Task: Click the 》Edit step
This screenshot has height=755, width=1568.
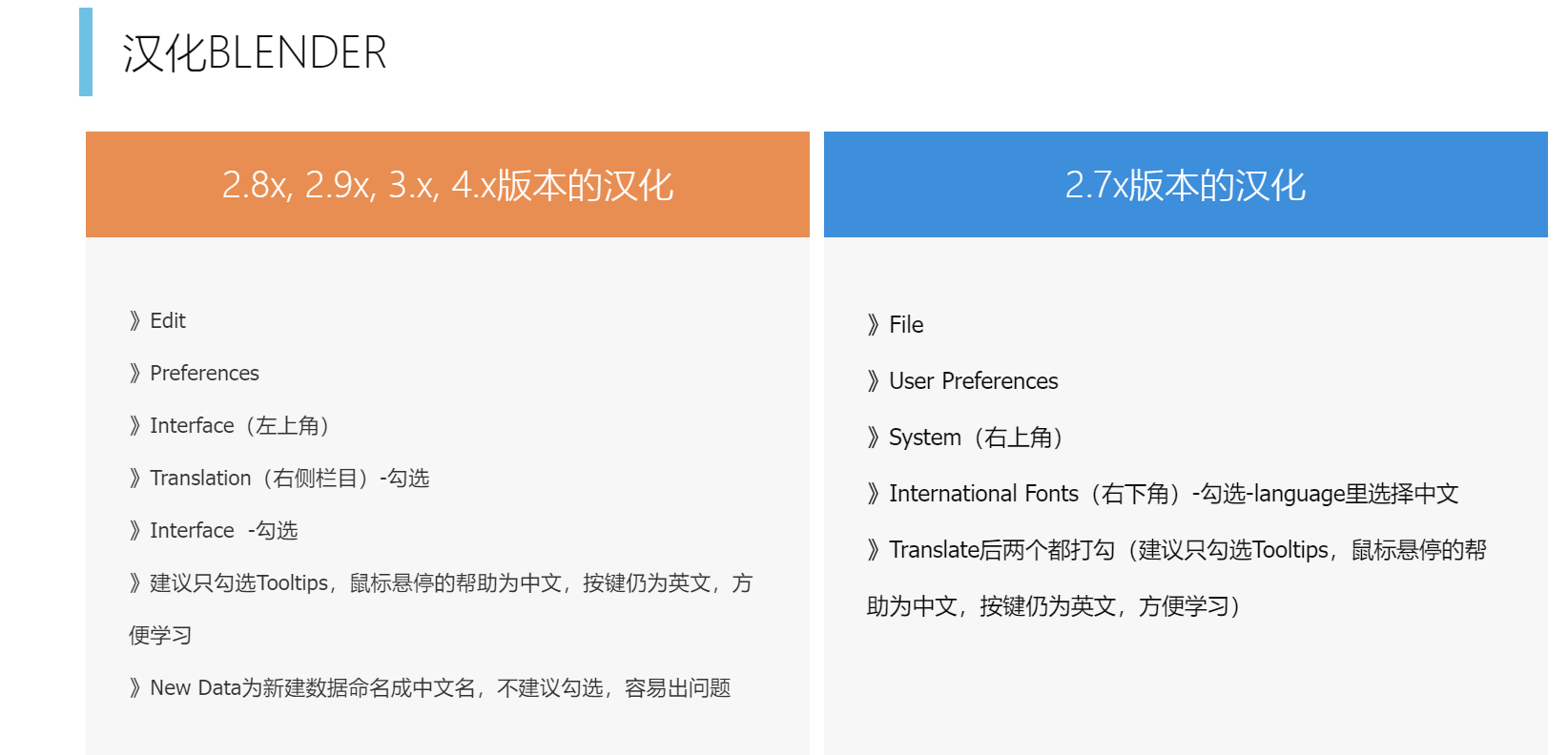Action: click(157, 320)
